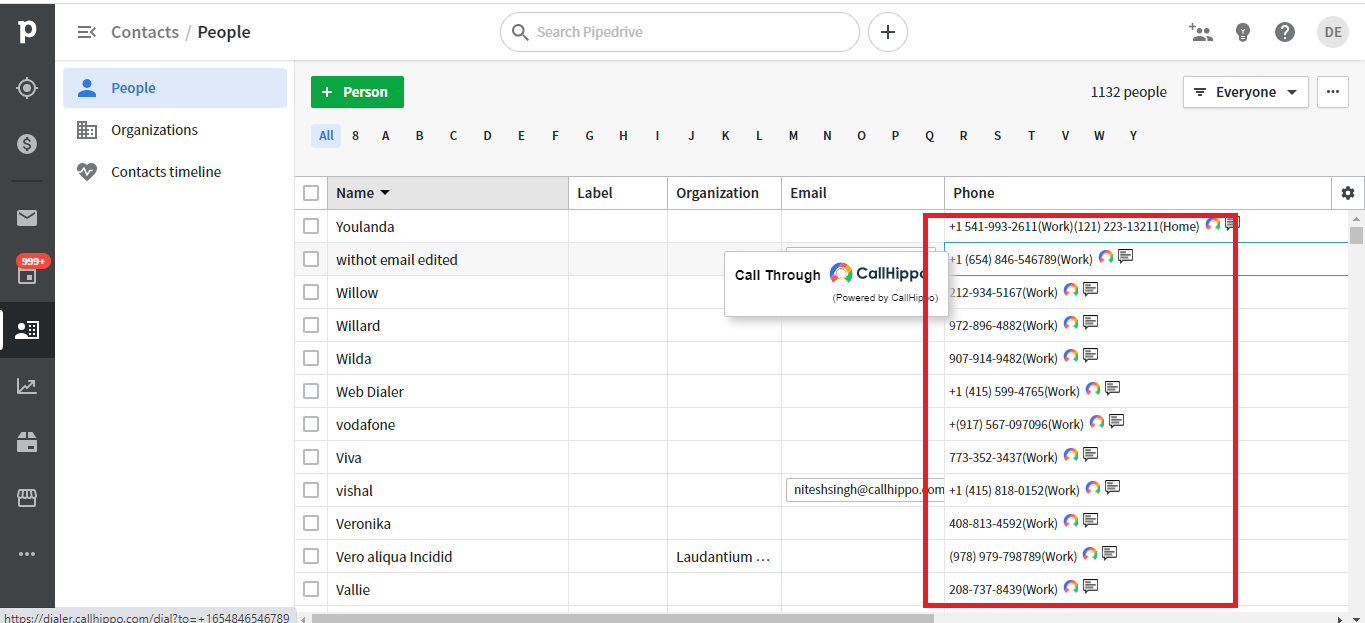The image size is (1365, 623).
Task: Open Products box icon in sidebar
Action: (27, 442)
